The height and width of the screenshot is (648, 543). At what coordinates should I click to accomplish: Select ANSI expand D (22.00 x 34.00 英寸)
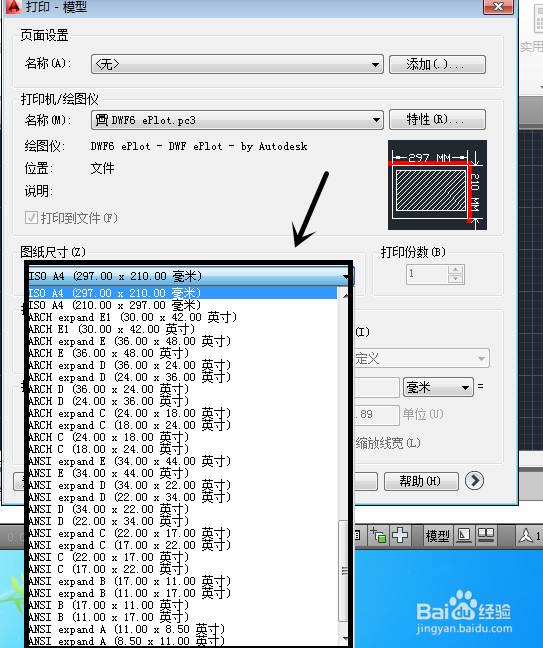point(183,497)
